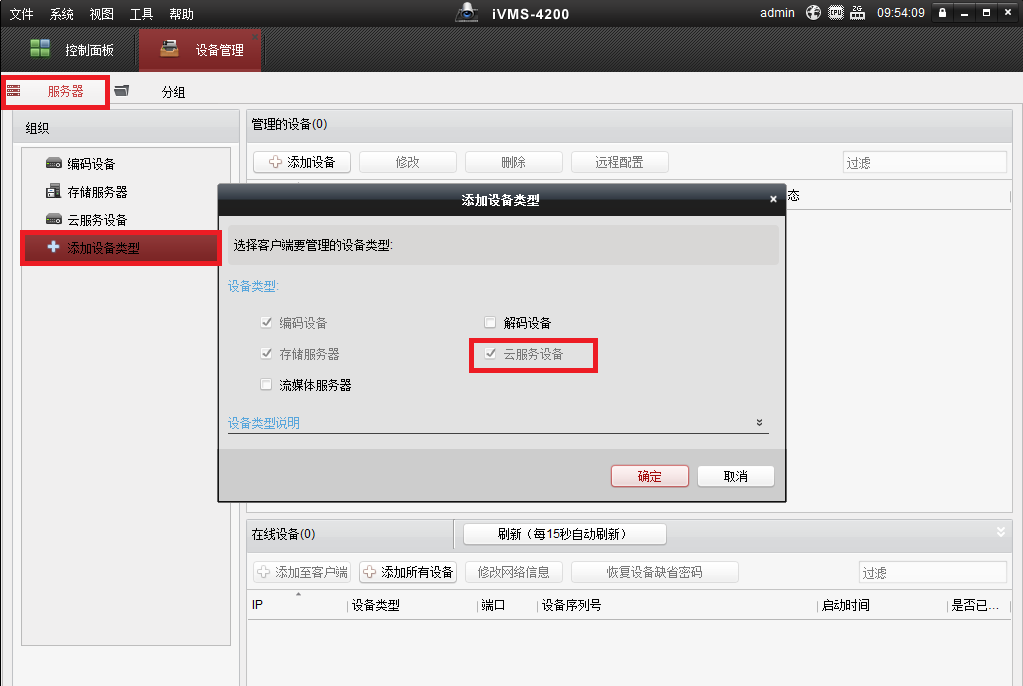Click the memory usage icon in the title bar
This screenshot has height=686, width=1023.
tap(857, 13)
